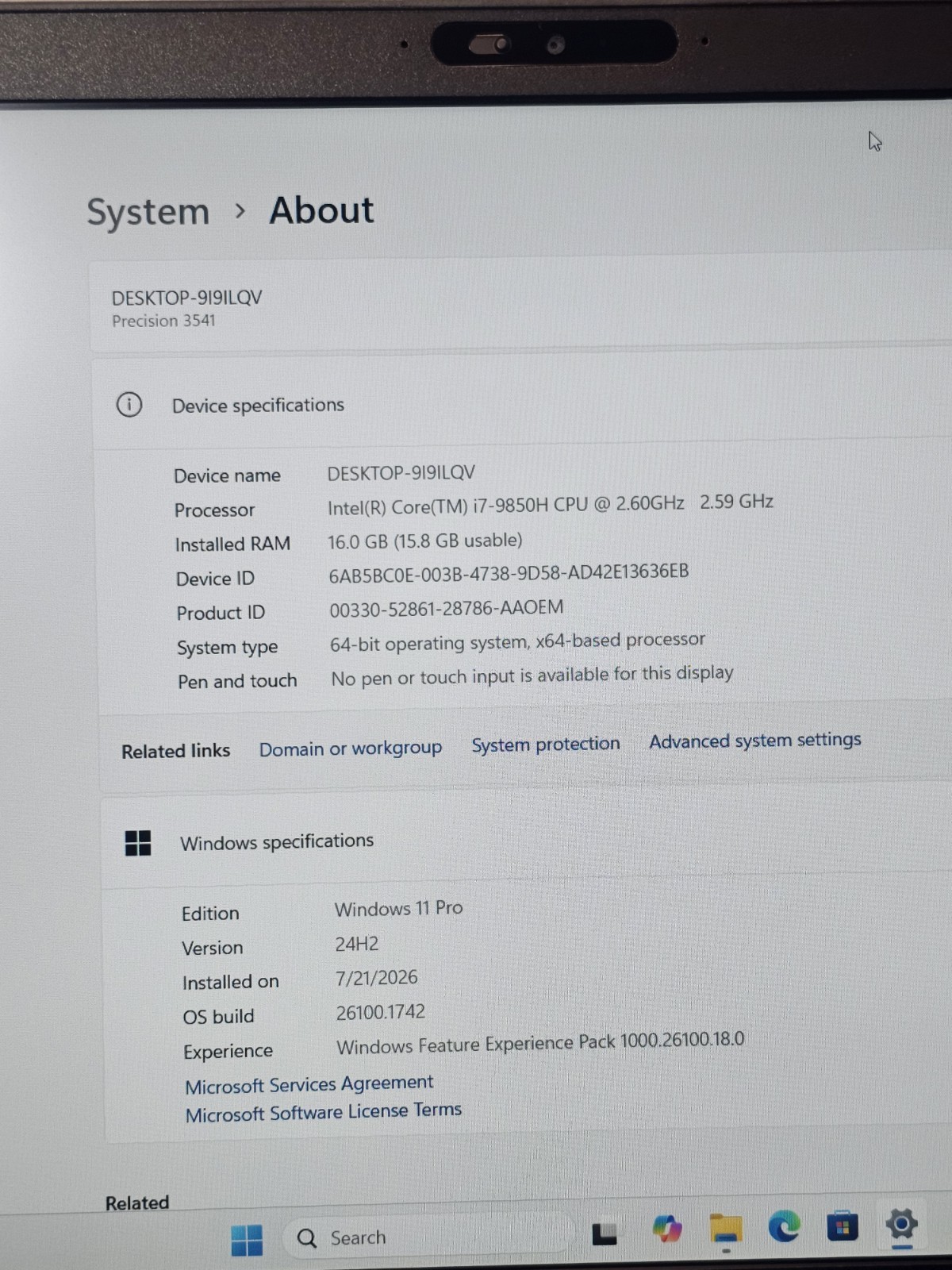Open File Explorer from the taskbar
952x1270 pixels.
pyautogui.click(x=725, y=1229)
